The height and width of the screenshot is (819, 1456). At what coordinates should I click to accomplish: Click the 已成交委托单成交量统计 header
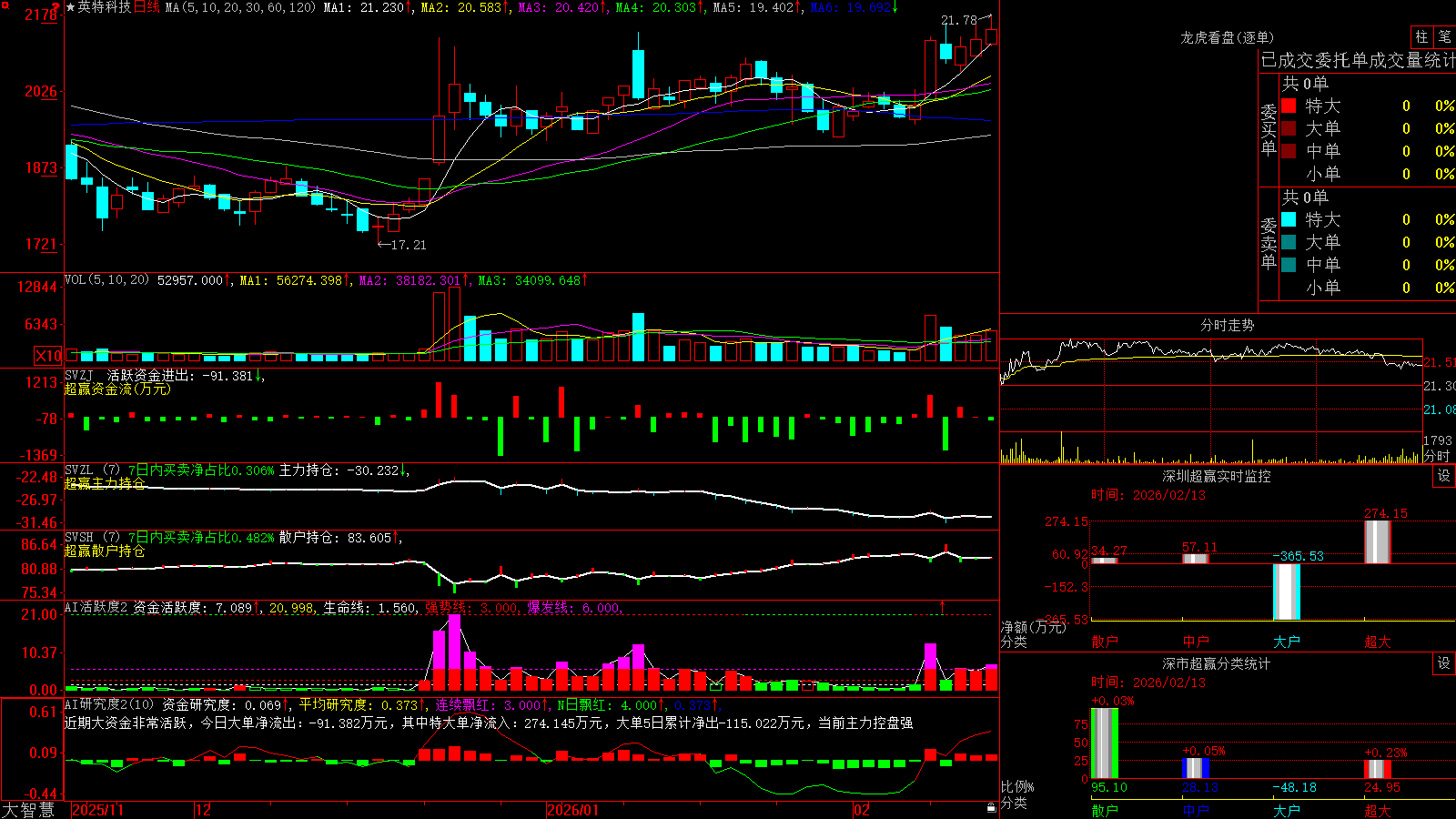(x=1358, y=60)
